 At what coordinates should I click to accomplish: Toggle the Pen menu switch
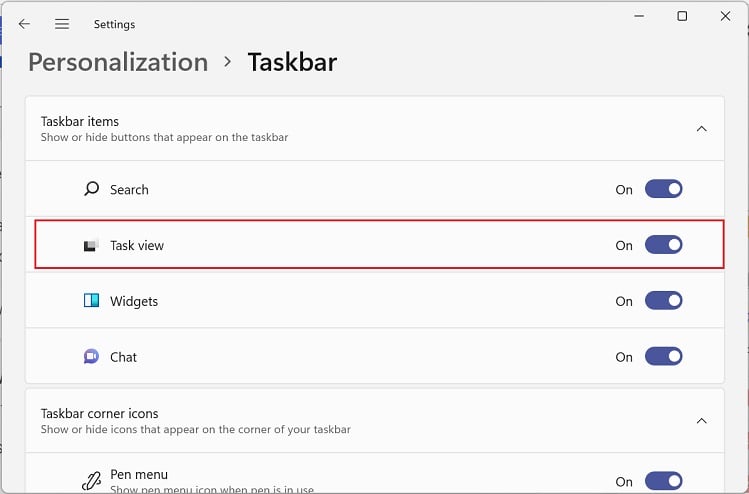(x=664, y=481)
